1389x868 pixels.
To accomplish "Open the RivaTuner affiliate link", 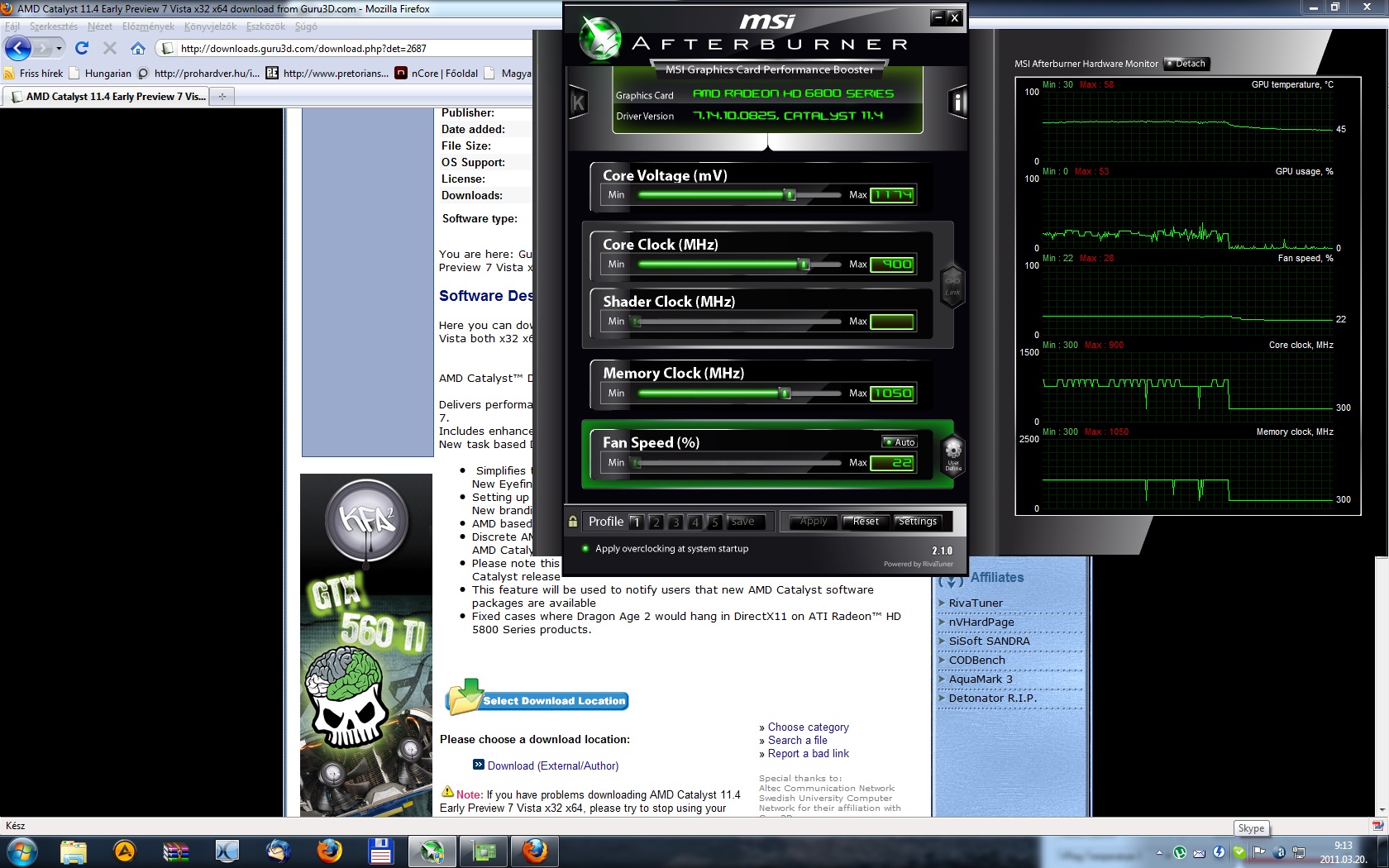I will point(976,603).
